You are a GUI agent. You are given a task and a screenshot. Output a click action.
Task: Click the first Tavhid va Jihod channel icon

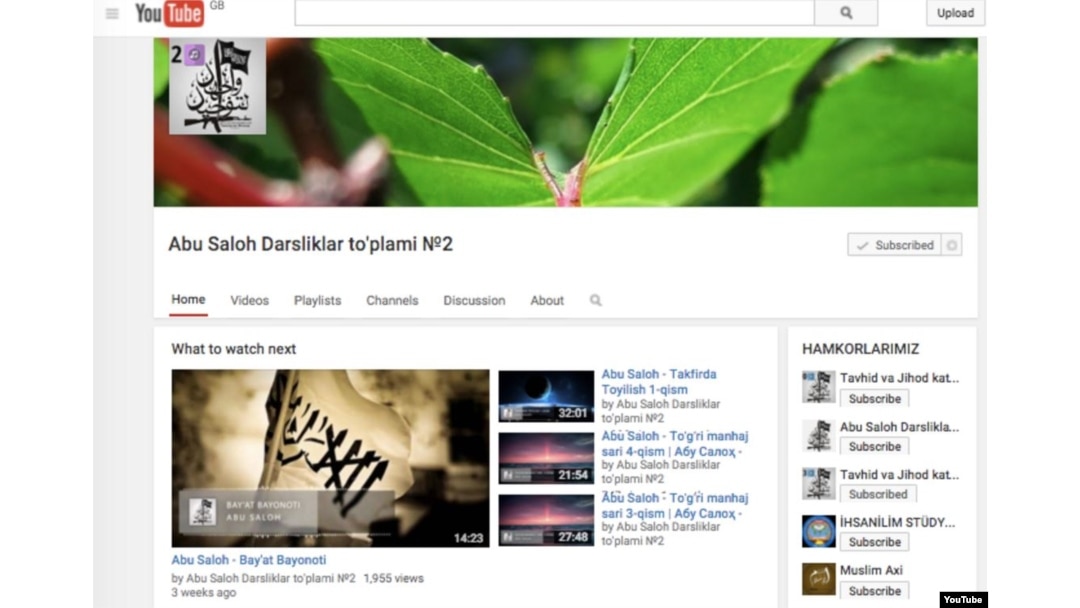point(818,387)
